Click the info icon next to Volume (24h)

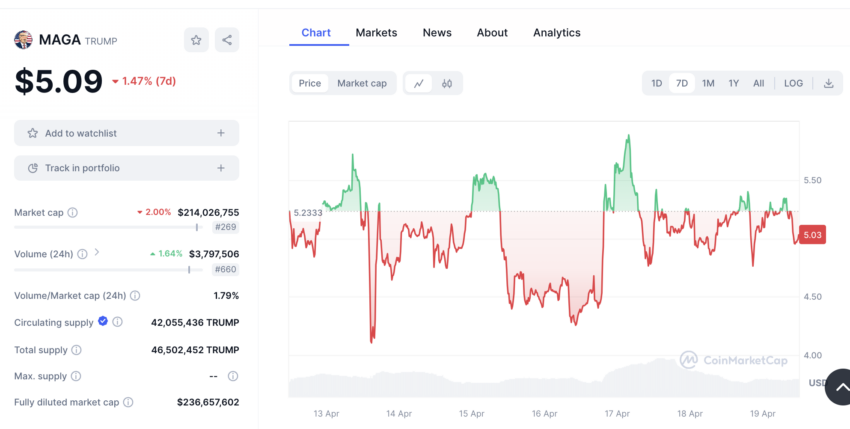[x=82, y=254]
